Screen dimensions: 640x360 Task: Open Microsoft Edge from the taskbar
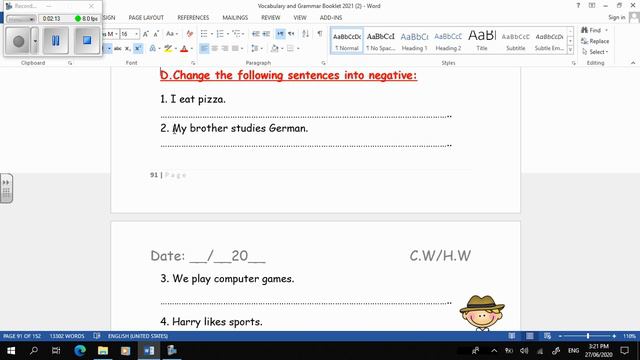point(80,350)
